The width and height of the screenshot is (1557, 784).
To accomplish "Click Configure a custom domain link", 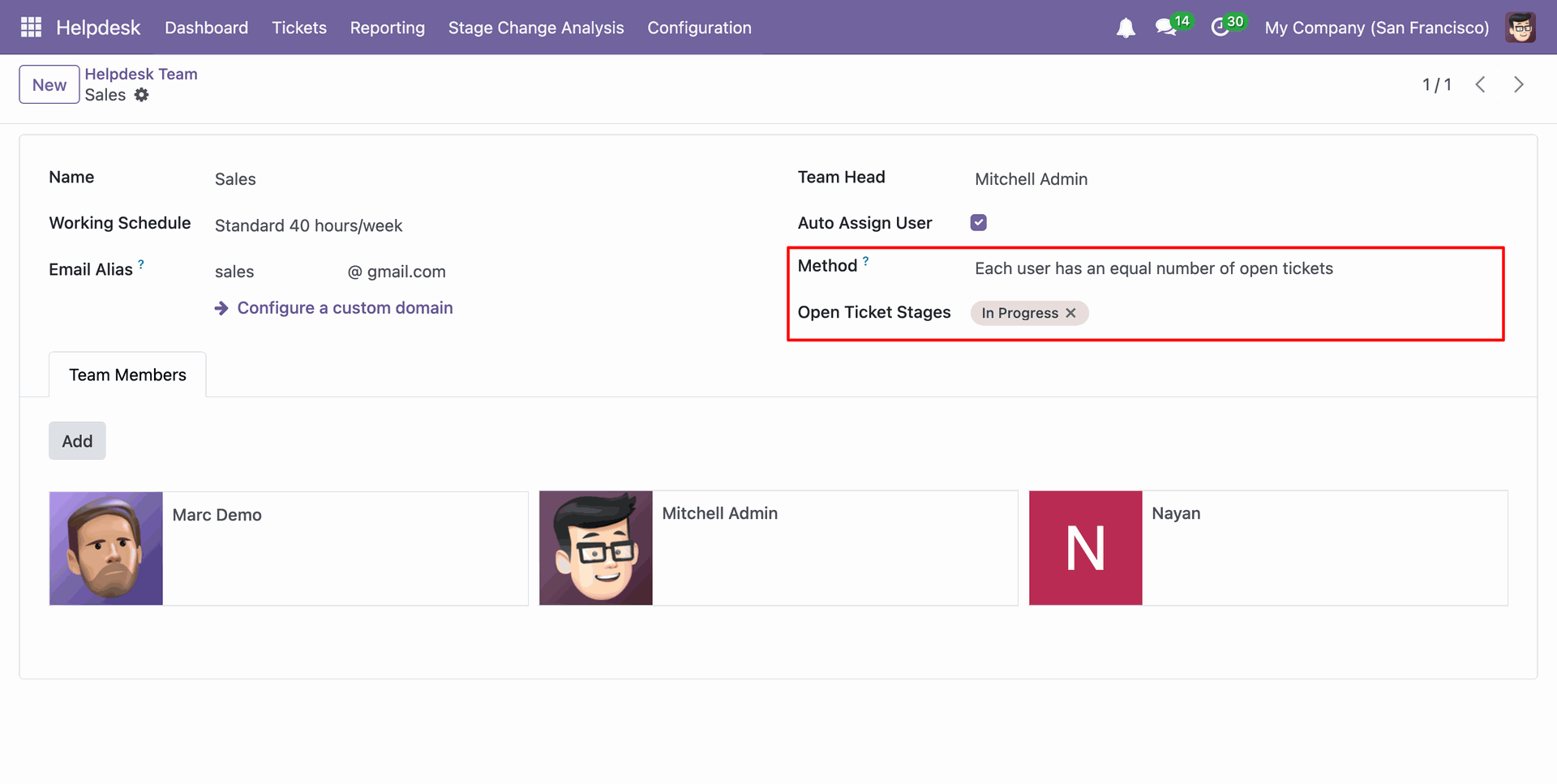I will pos(345,308).
